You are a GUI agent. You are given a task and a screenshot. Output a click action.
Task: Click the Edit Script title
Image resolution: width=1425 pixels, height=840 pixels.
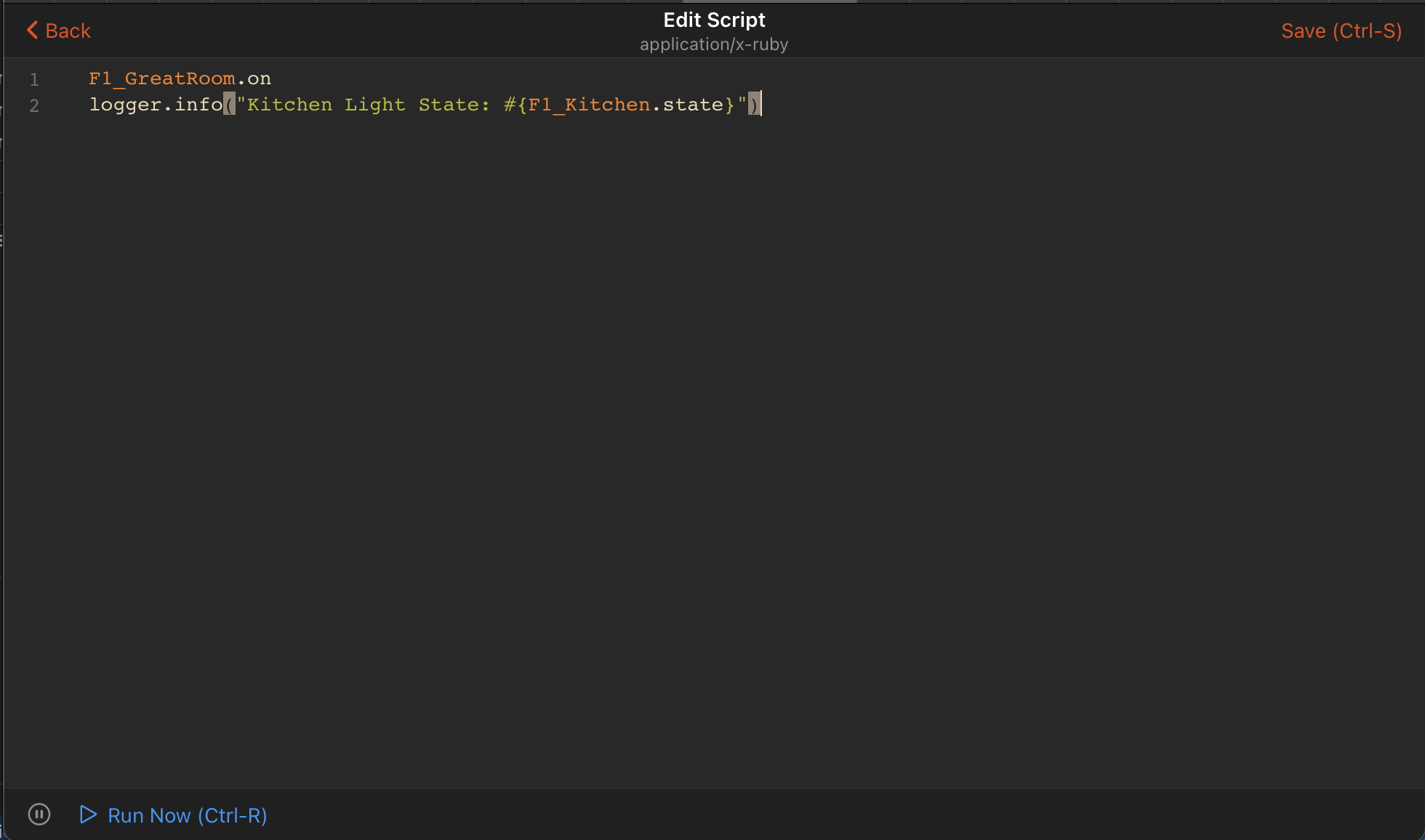pos(713,20)
